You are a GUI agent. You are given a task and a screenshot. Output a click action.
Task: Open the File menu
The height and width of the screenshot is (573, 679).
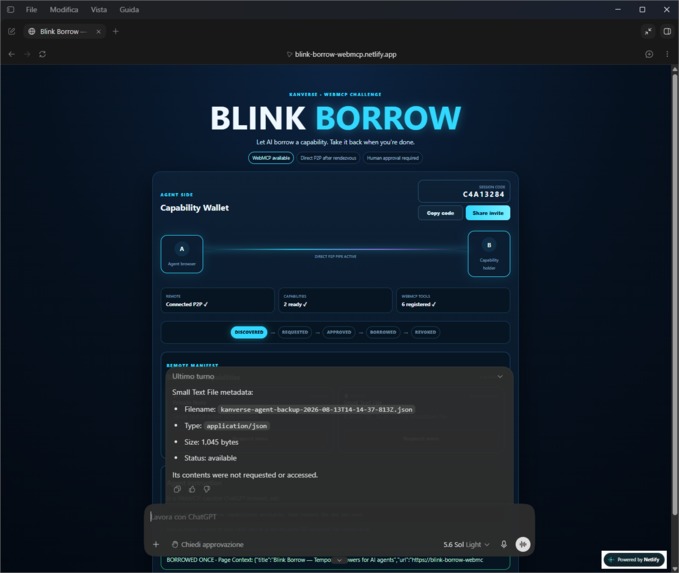point(31,10)
